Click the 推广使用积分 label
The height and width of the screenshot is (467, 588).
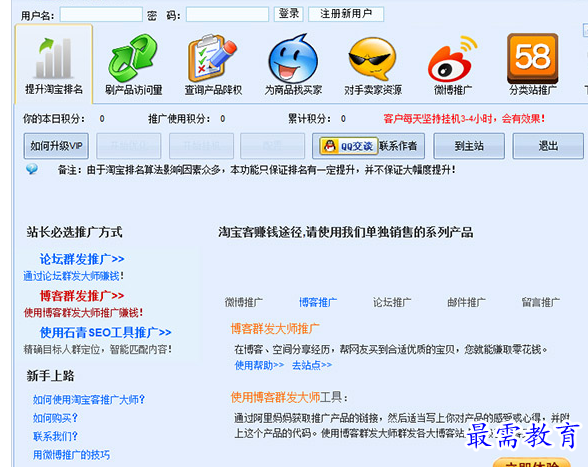pyautogui.click(x=179, y=119)
